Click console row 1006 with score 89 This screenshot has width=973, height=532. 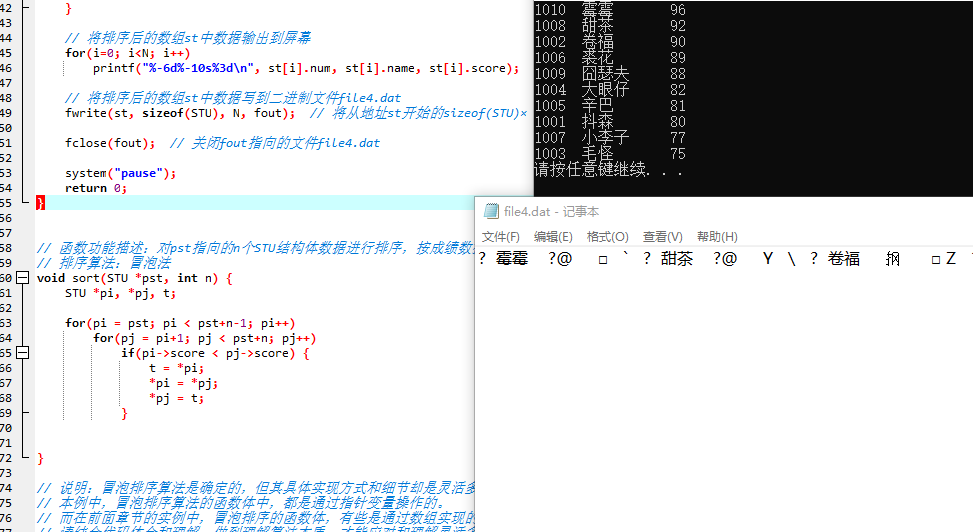[610, 58]
